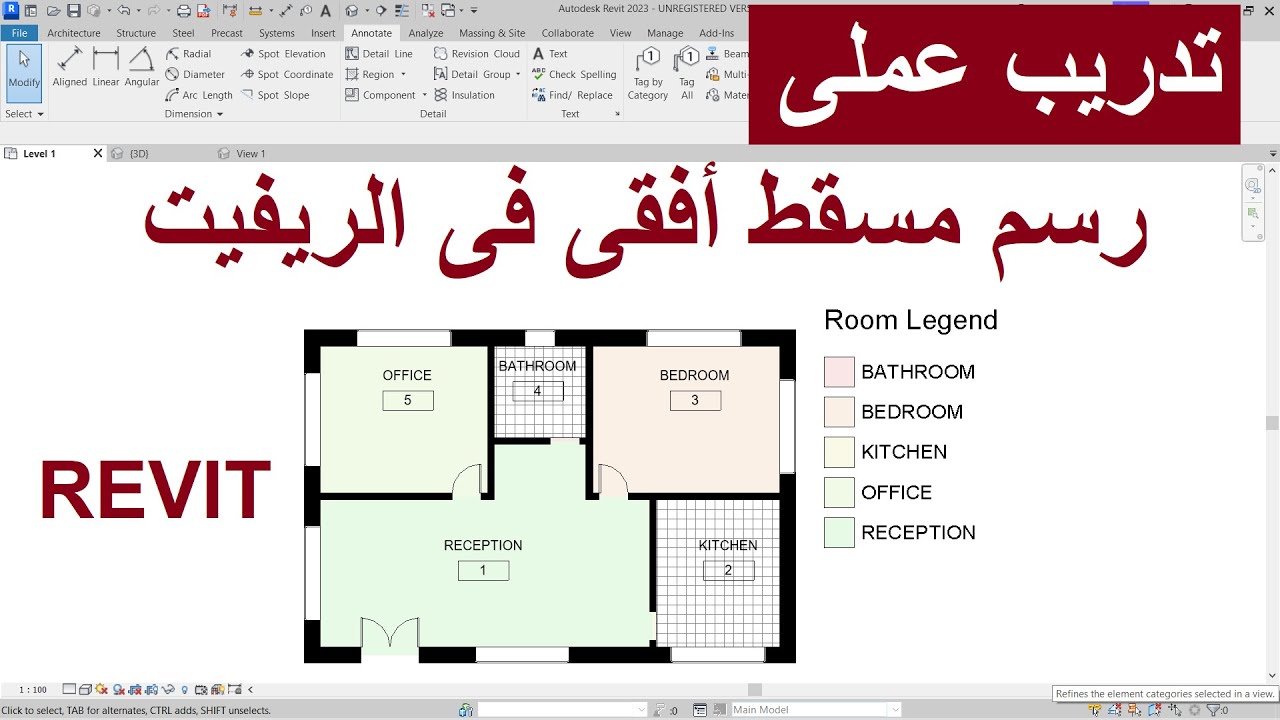This screenshot has width=1280, height=720.
Task: Toggle the Thin Lines button
Action: (402, 11)
